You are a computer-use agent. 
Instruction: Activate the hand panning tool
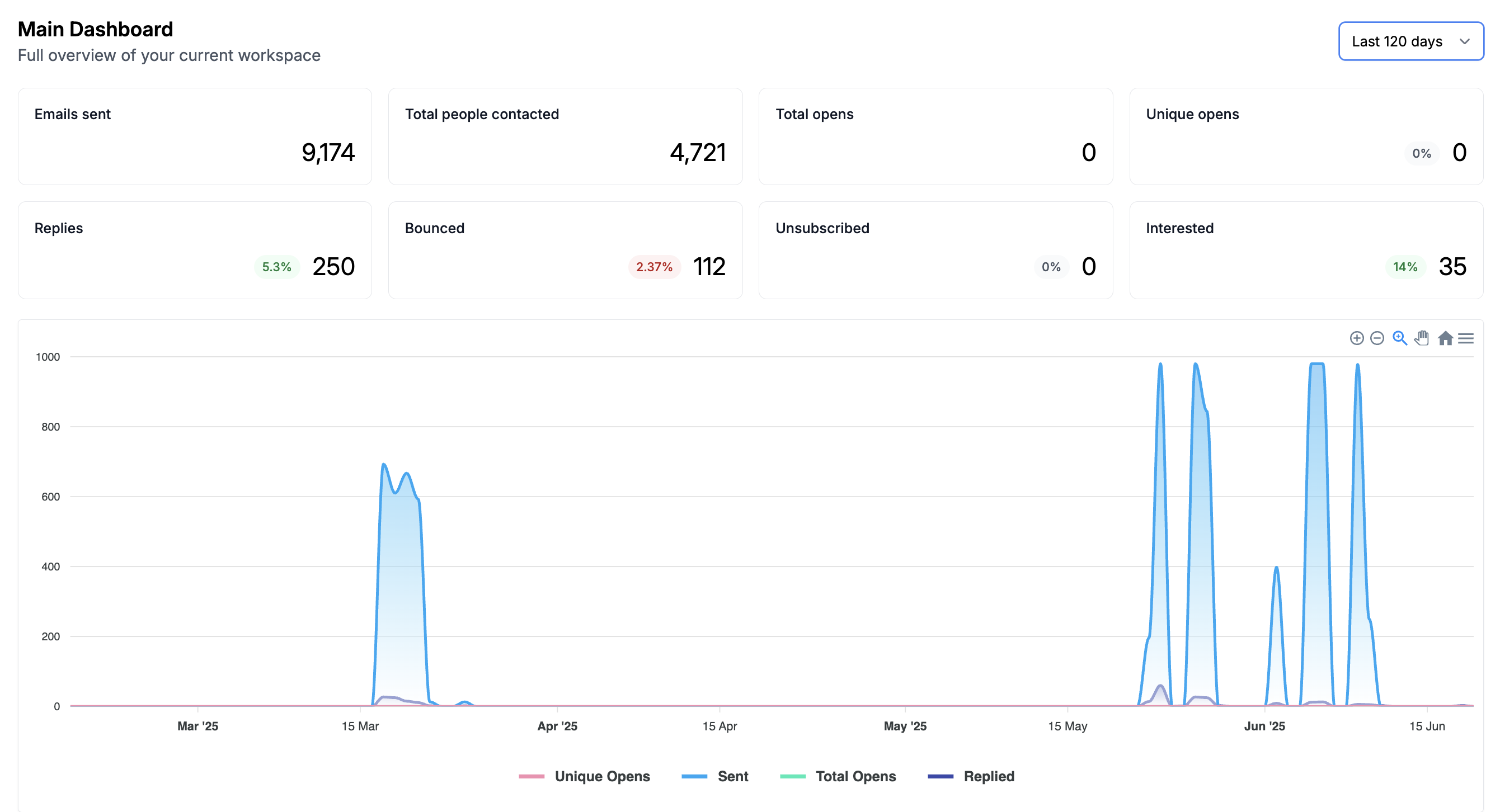1421,338
